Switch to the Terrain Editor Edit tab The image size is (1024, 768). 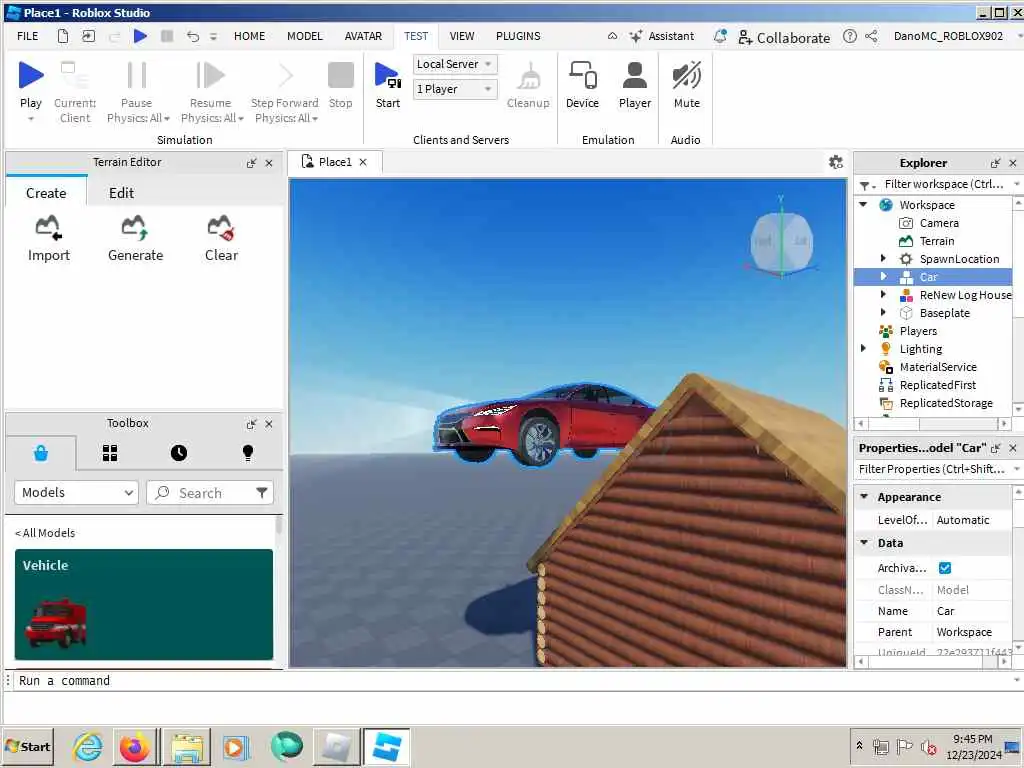click(121, 193)
